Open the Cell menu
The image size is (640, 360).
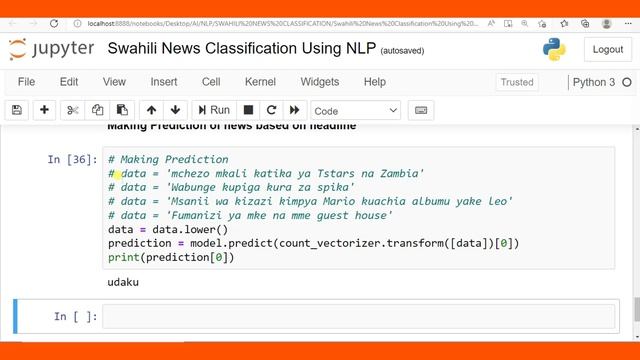pyautogui.click(x=211, y=82)
